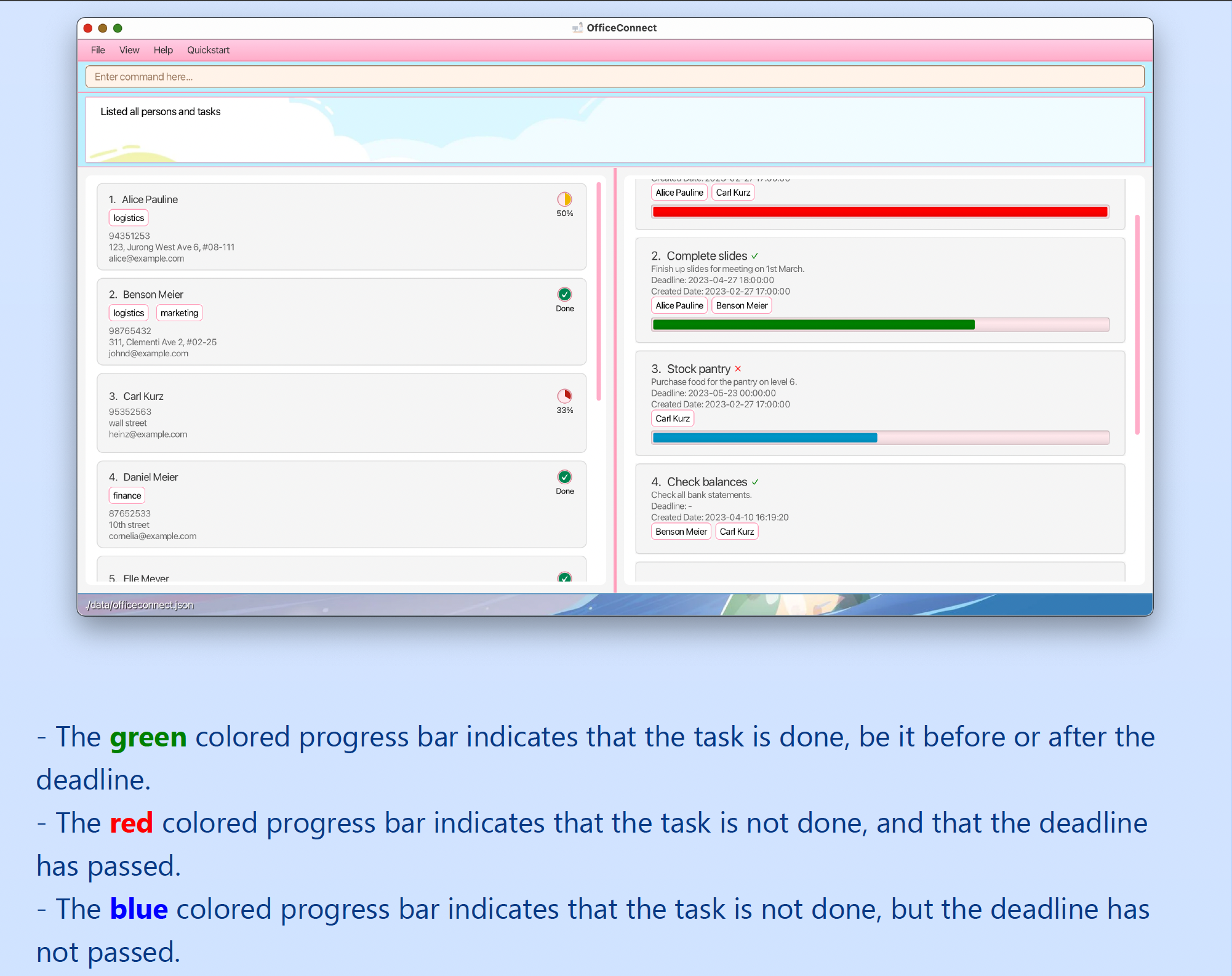Click green tick beside Complete slides
This screenshot has height=976, width=1232.
pyautogui.click(x=754, y=256)
